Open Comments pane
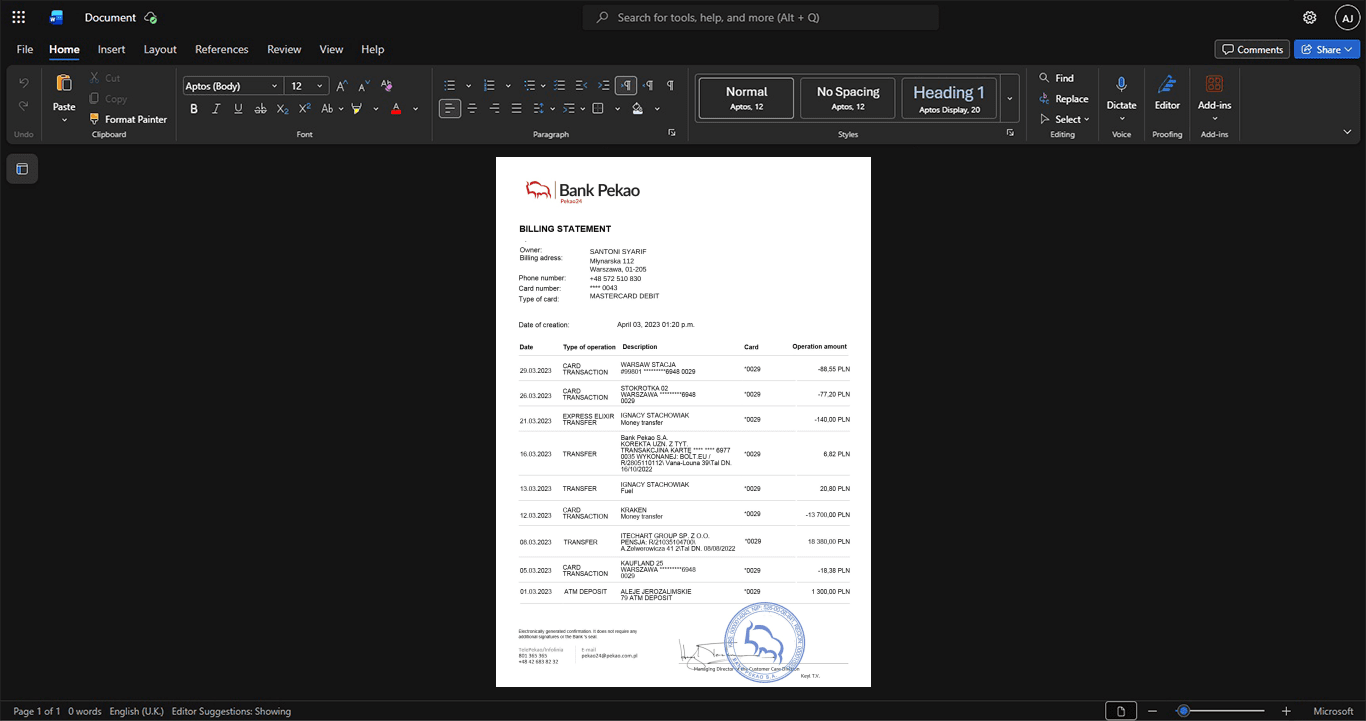Screen dimensions: 1366x721 [x=1252, y=49]
